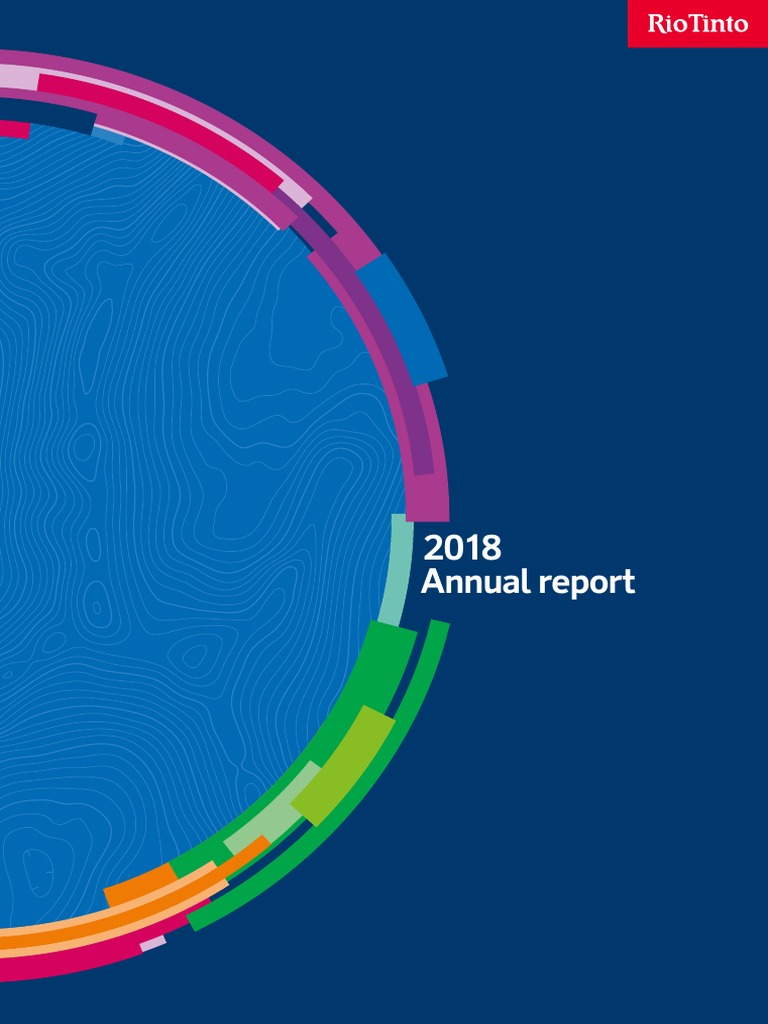Click the 'Annual report' text
768x1024 pixels.
tap(528, 582)
